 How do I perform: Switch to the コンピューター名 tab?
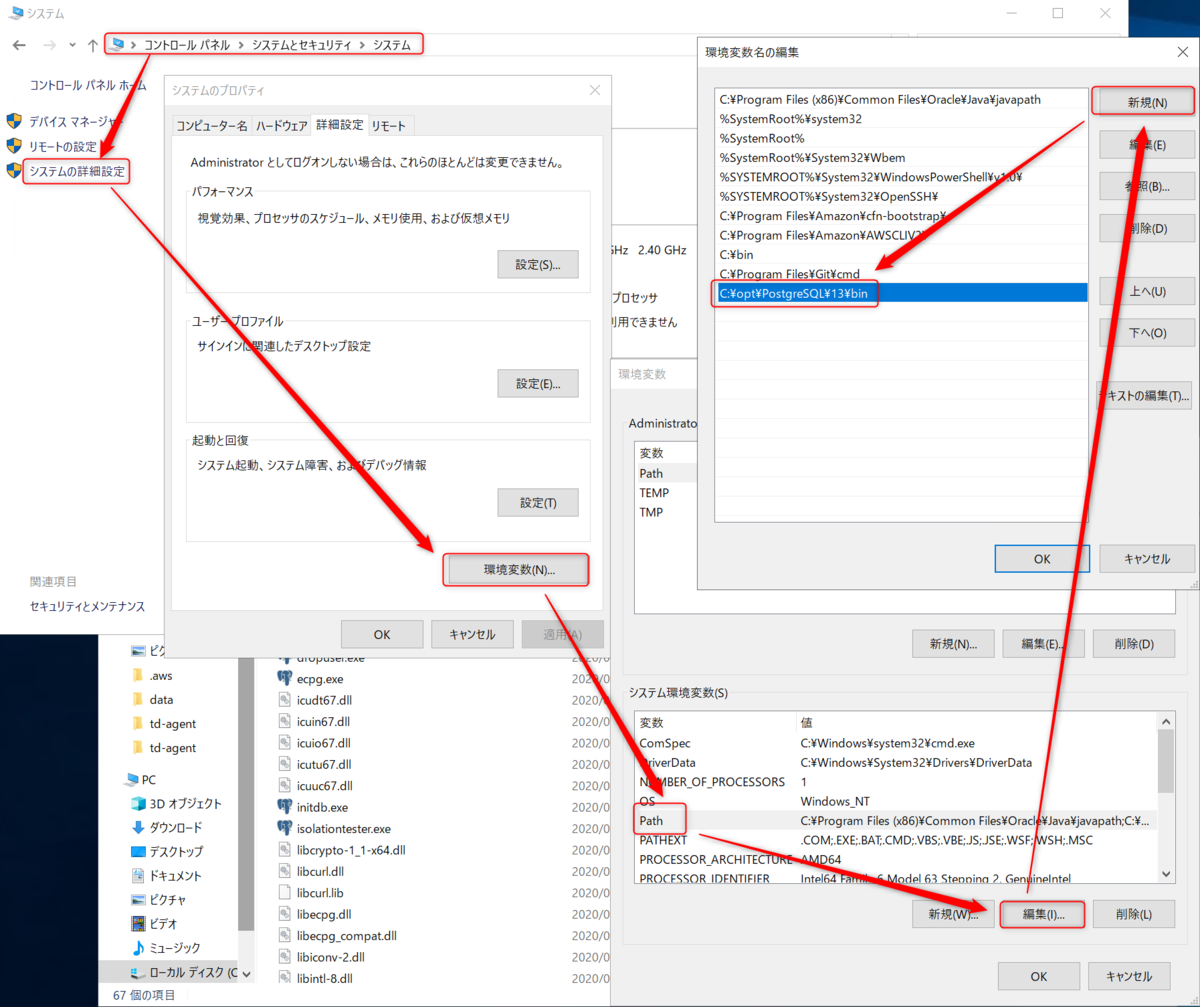[x=211, y=126]
